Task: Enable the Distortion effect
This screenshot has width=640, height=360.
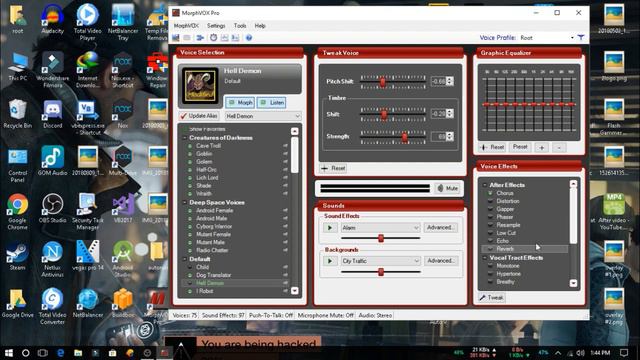Action: coord(490,201)
